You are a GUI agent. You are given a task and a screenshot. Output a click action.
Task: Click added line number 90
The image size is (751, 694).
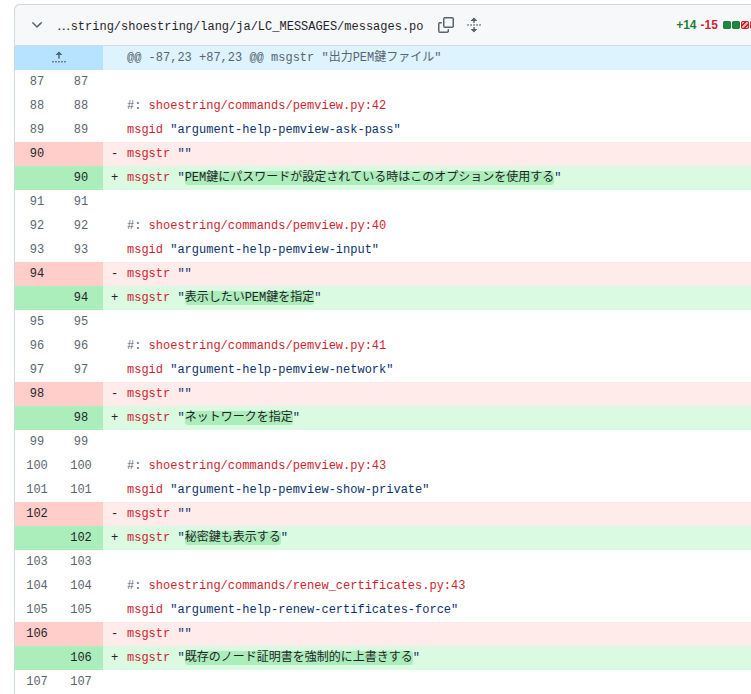[x=81, y=177]
